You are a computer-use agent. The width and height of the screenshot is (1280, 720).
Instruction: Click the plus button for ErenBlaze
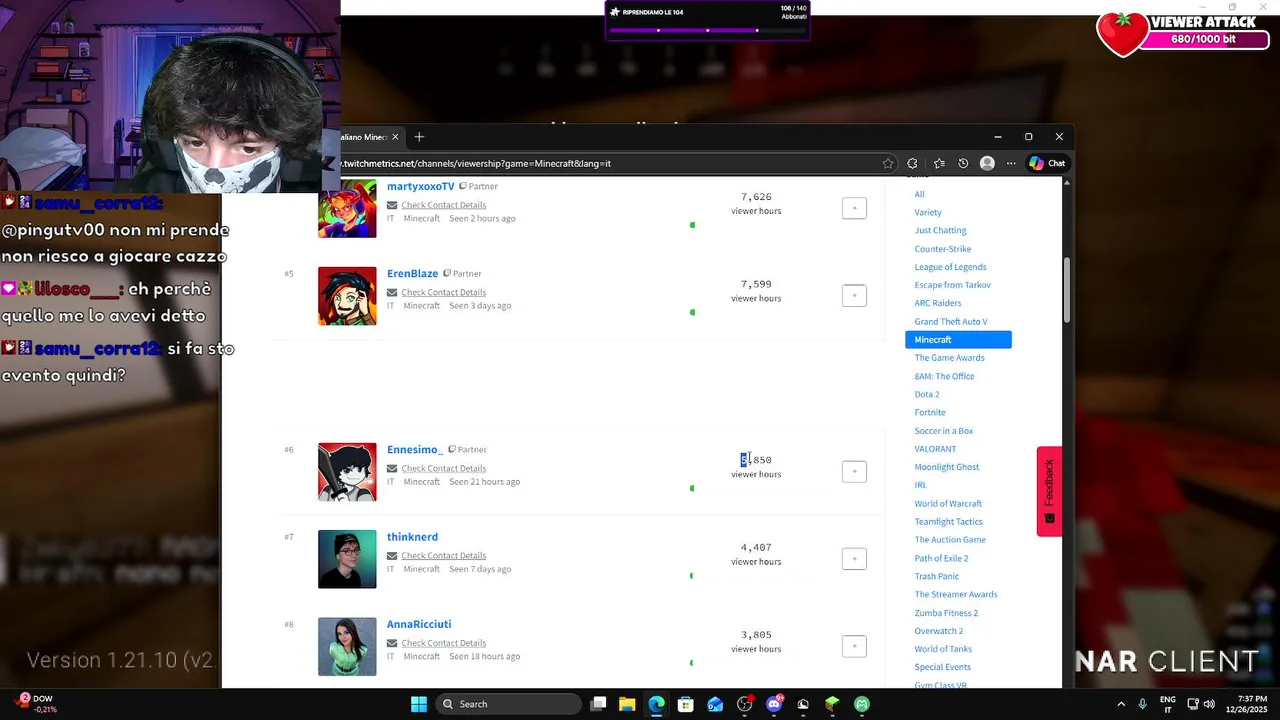coord(854,295)
